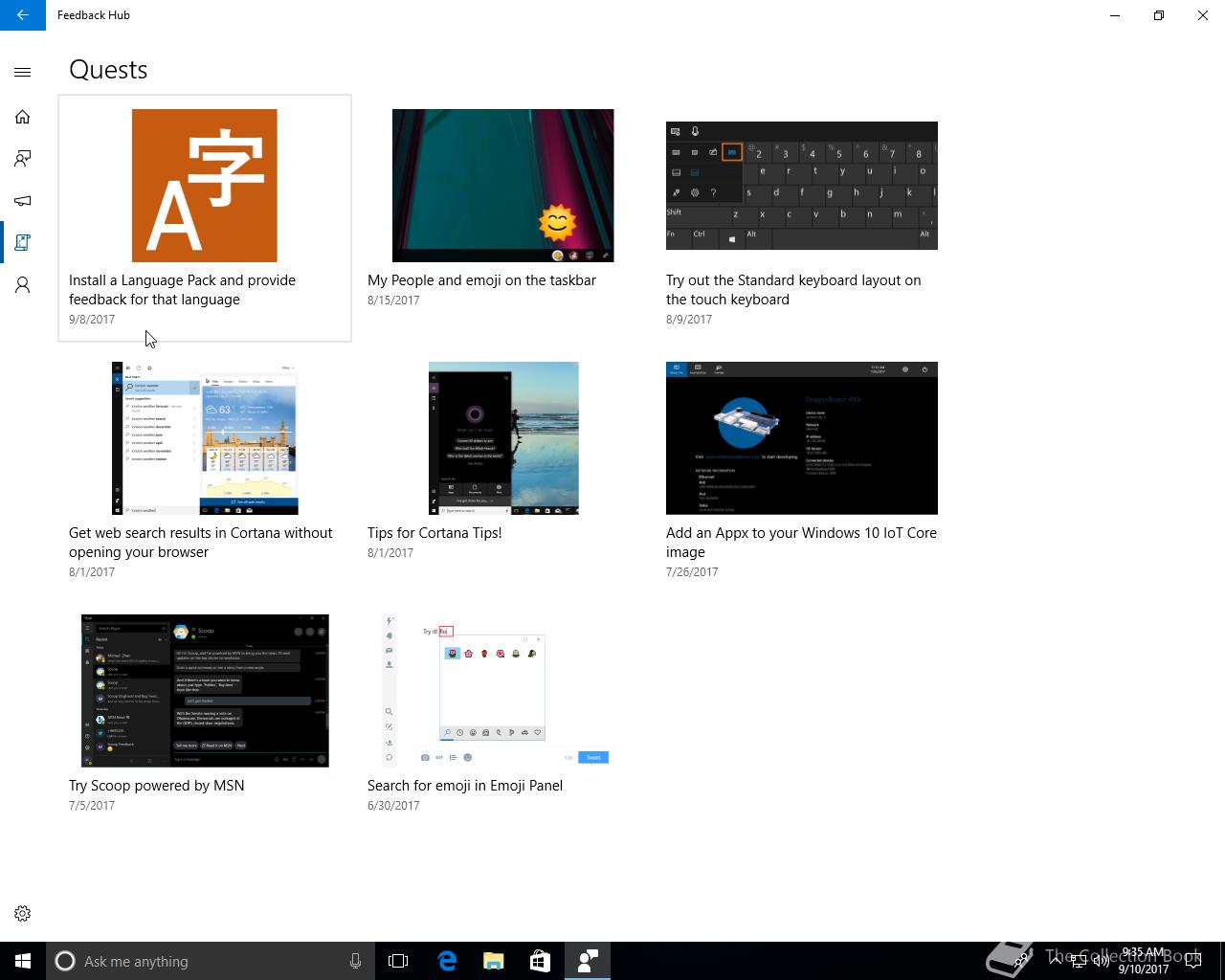Click 'Get web search results in Cortana' title

pyautogui.click(x=201, y=543)
